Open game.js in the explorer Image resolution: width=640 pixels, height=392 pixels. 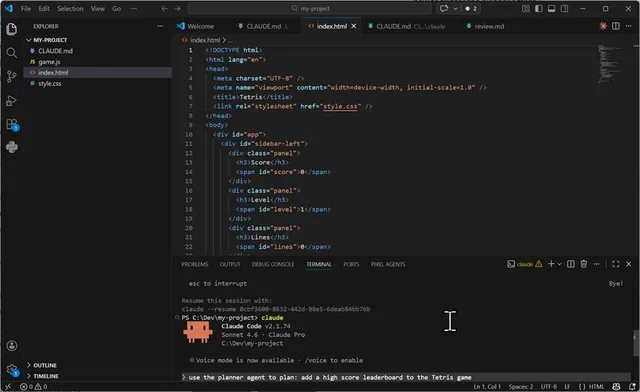98,62
